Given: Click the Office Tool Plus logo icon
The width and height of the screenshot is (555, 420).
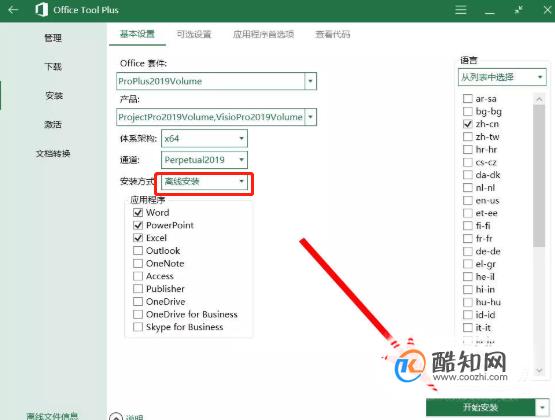Looking at the screenshot, I should pos(42,10).
